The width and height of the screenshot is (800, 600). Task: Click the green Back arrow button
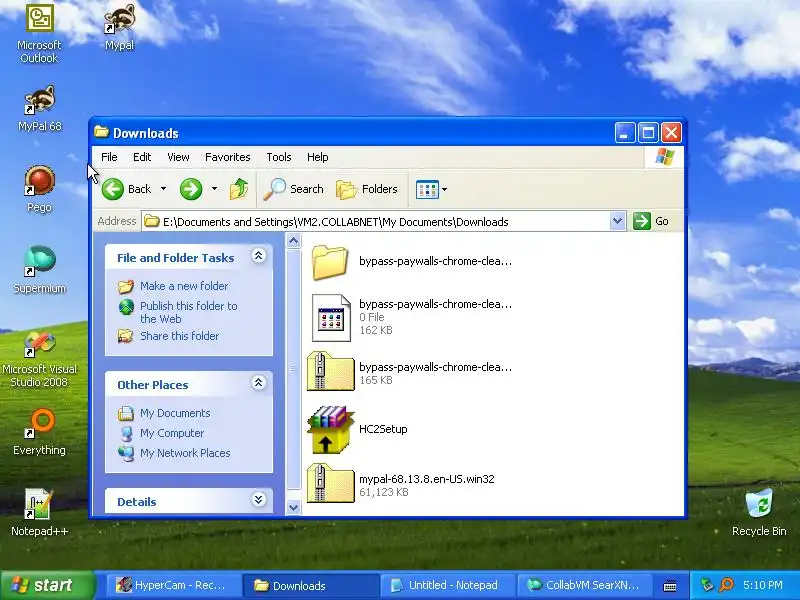[x=113, y=189]
